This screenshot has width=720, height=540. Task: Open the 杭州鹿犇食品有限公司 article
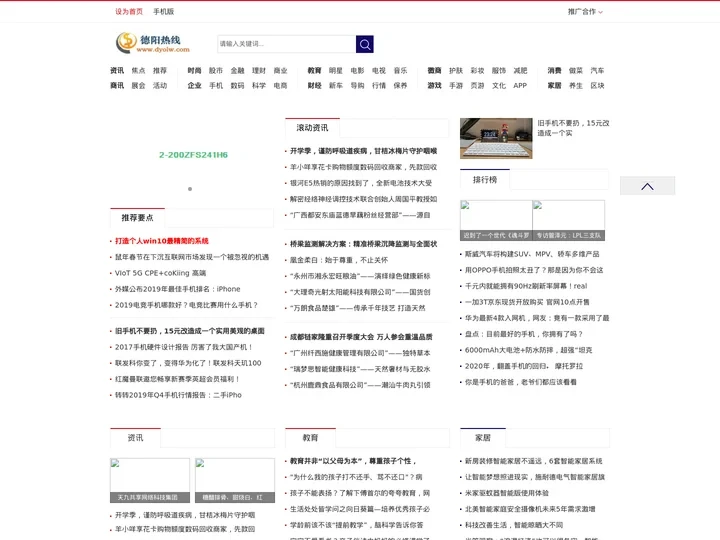(360, 385)
